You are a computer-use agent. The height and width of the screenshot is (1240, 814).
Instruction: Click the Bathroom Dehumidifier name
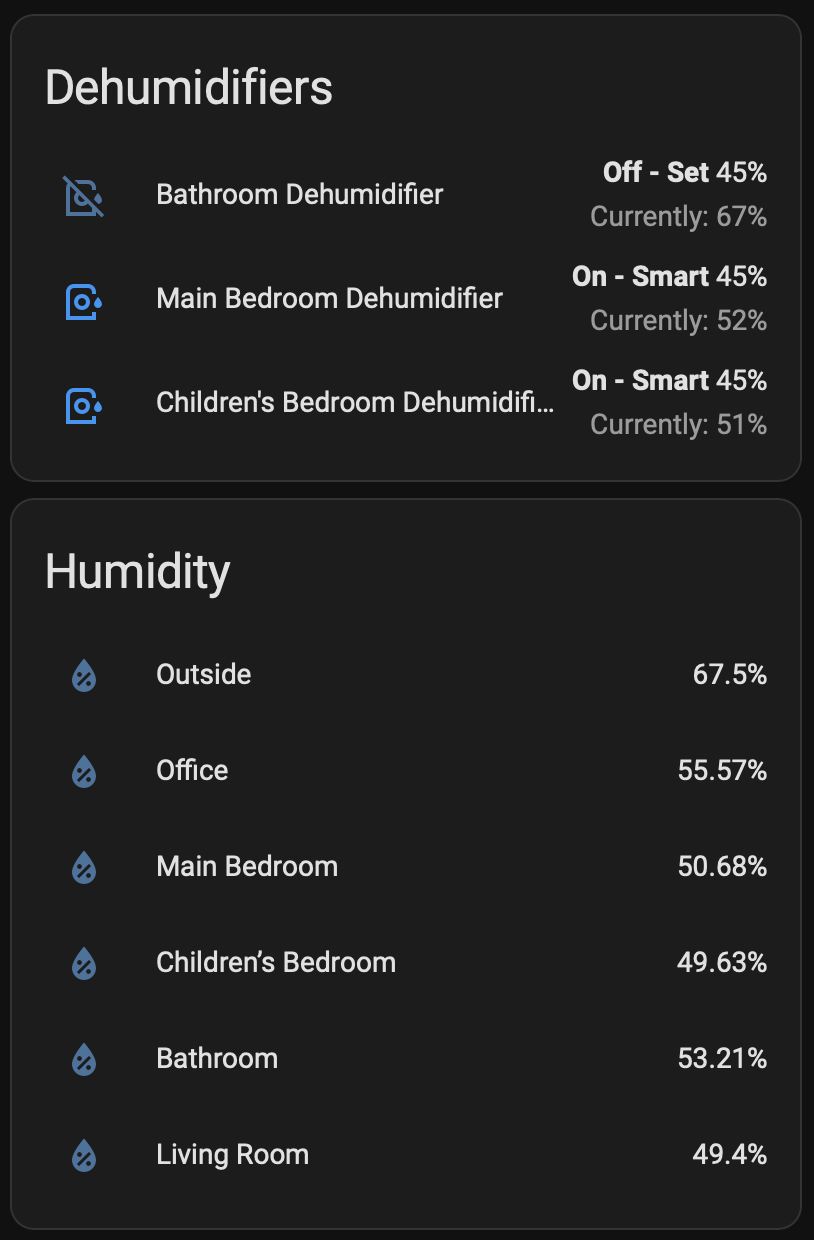[300, 195]
